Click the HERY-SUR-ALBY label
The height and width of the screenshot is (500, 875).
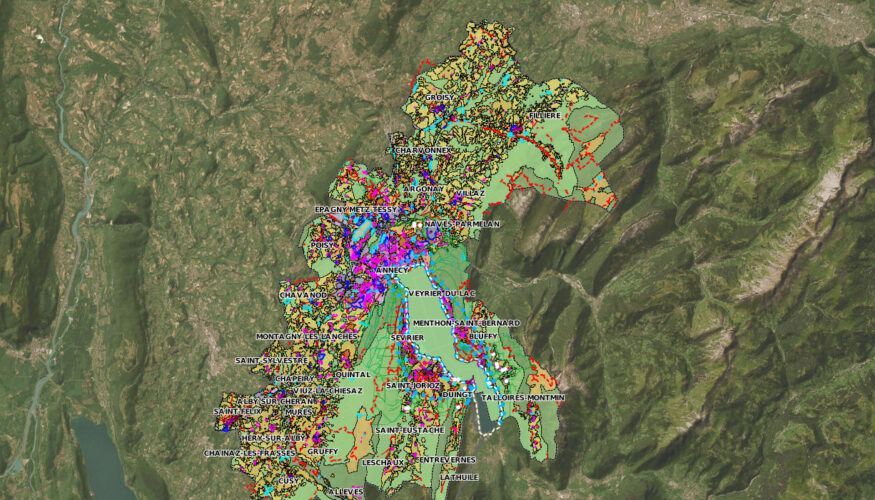point(273,439)
